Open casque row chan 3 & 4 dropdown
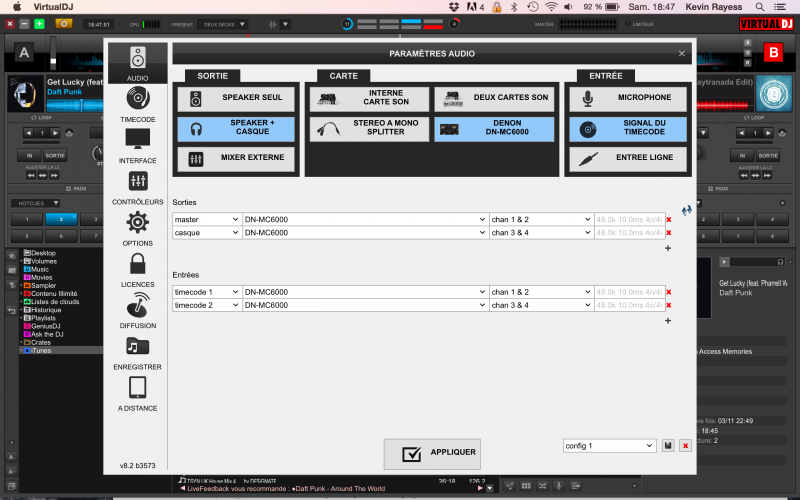Screen dimensions: 800x500 coord(541,233)
